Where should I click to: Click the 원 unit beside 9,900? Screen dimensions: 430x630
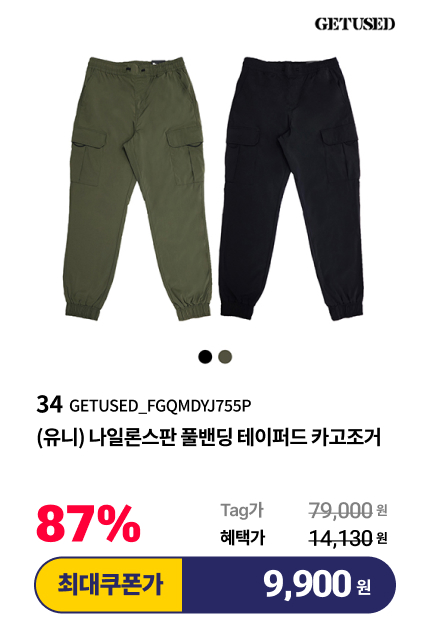(363, 587)
